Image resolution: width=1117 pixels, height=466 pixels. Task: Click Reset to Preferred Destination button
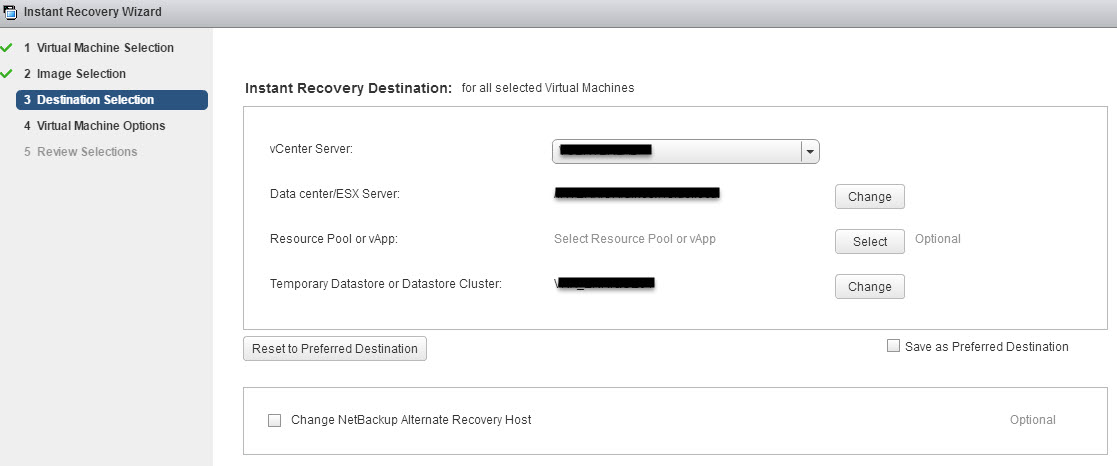pyautogui.click(x=335, y=348)
